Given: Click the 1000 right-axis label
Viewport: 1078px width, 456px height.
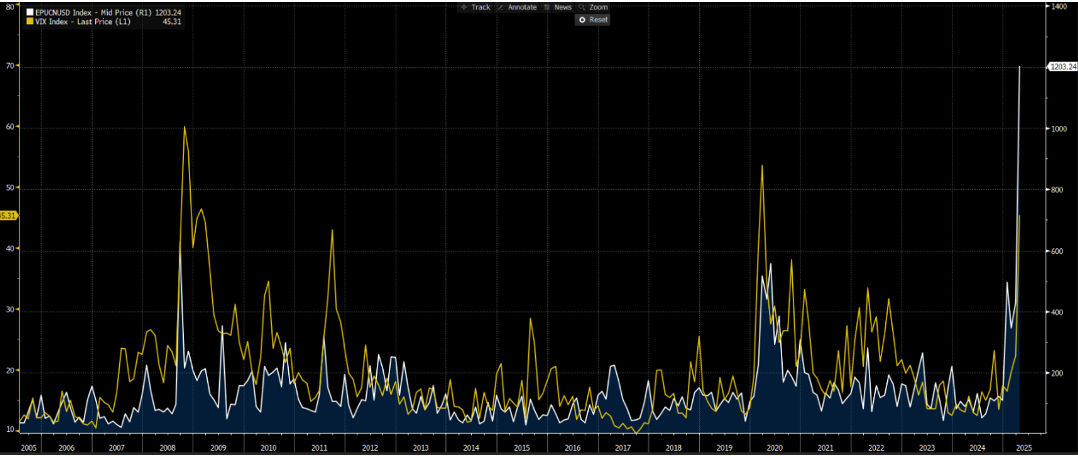Looking at the screenshot, I should (x=1057, y=129).
